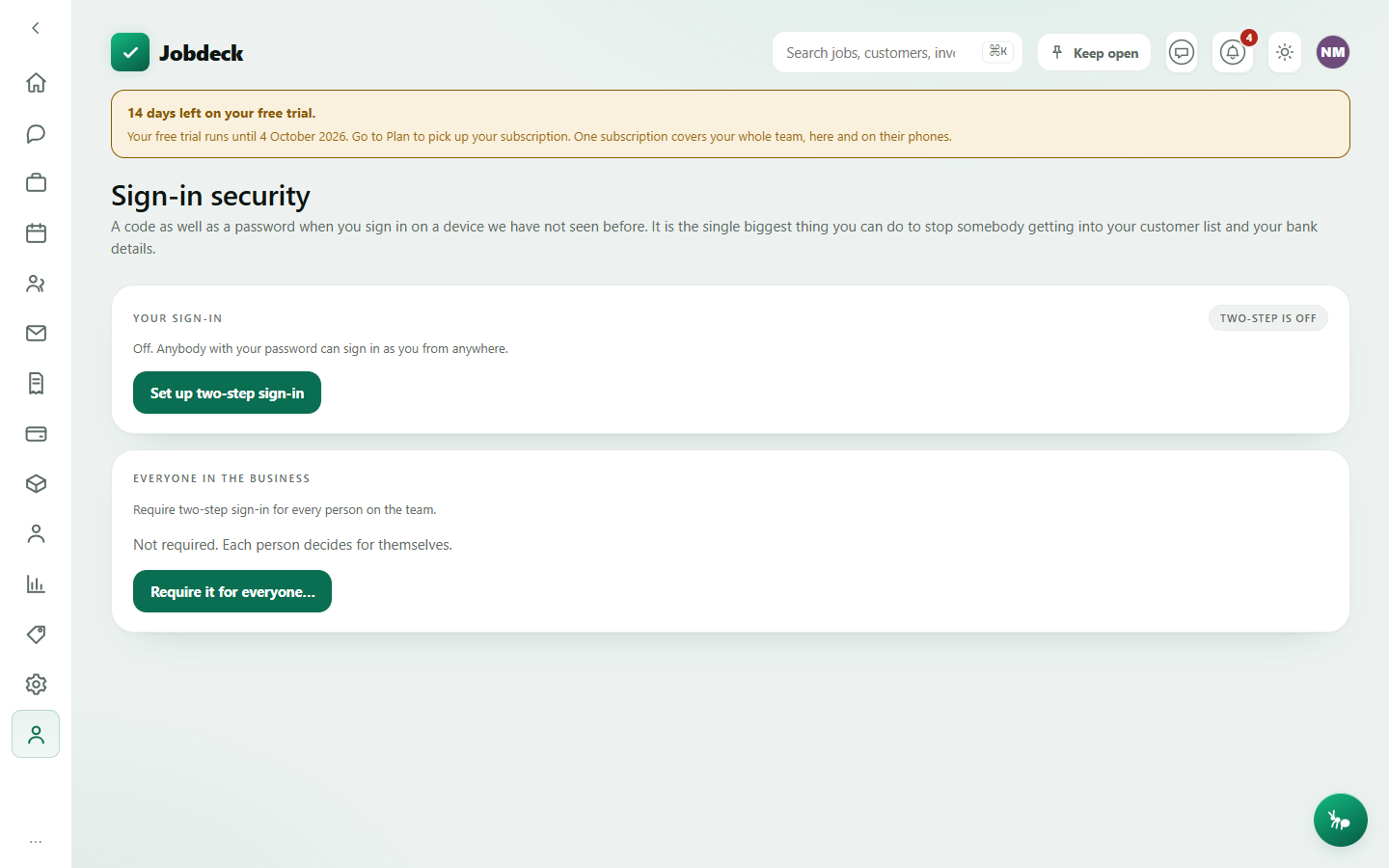Screen dimensions: 1389x868
Task: Click the TWO-STEP IS OFF status badge
Action: [1268, 318]
